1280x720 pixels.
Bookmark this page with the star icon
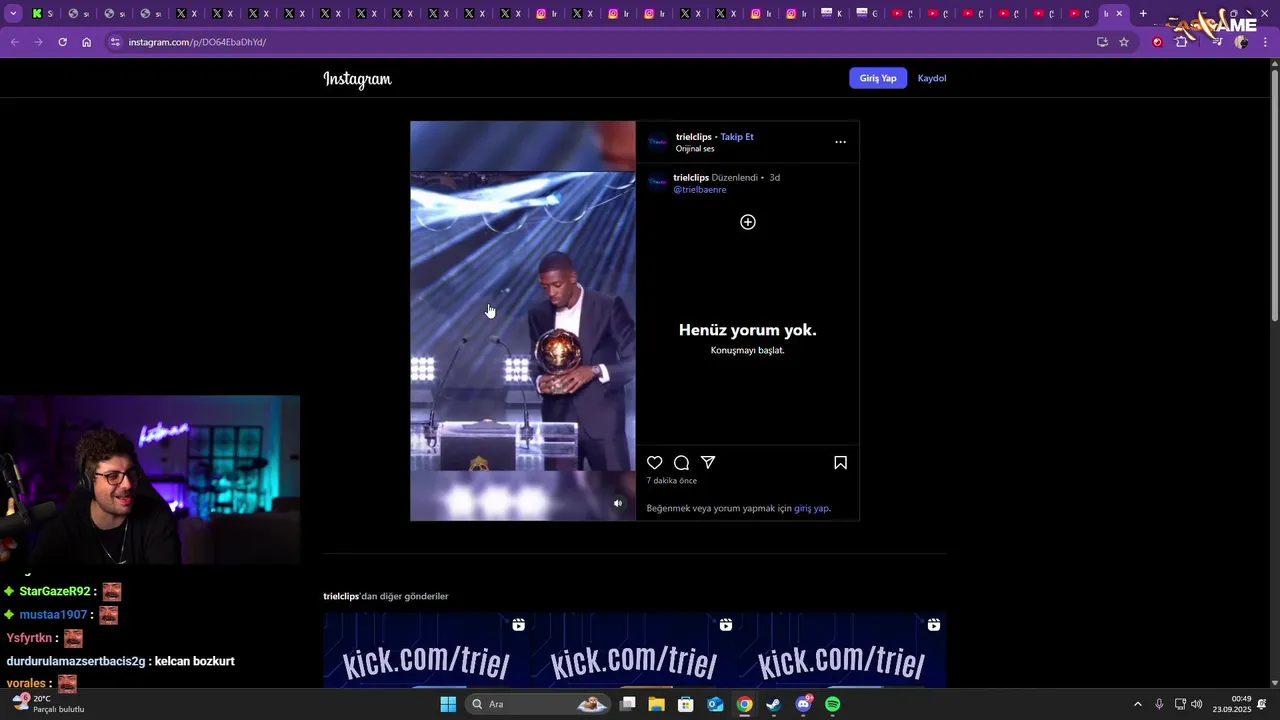[x=1124, y=42]
